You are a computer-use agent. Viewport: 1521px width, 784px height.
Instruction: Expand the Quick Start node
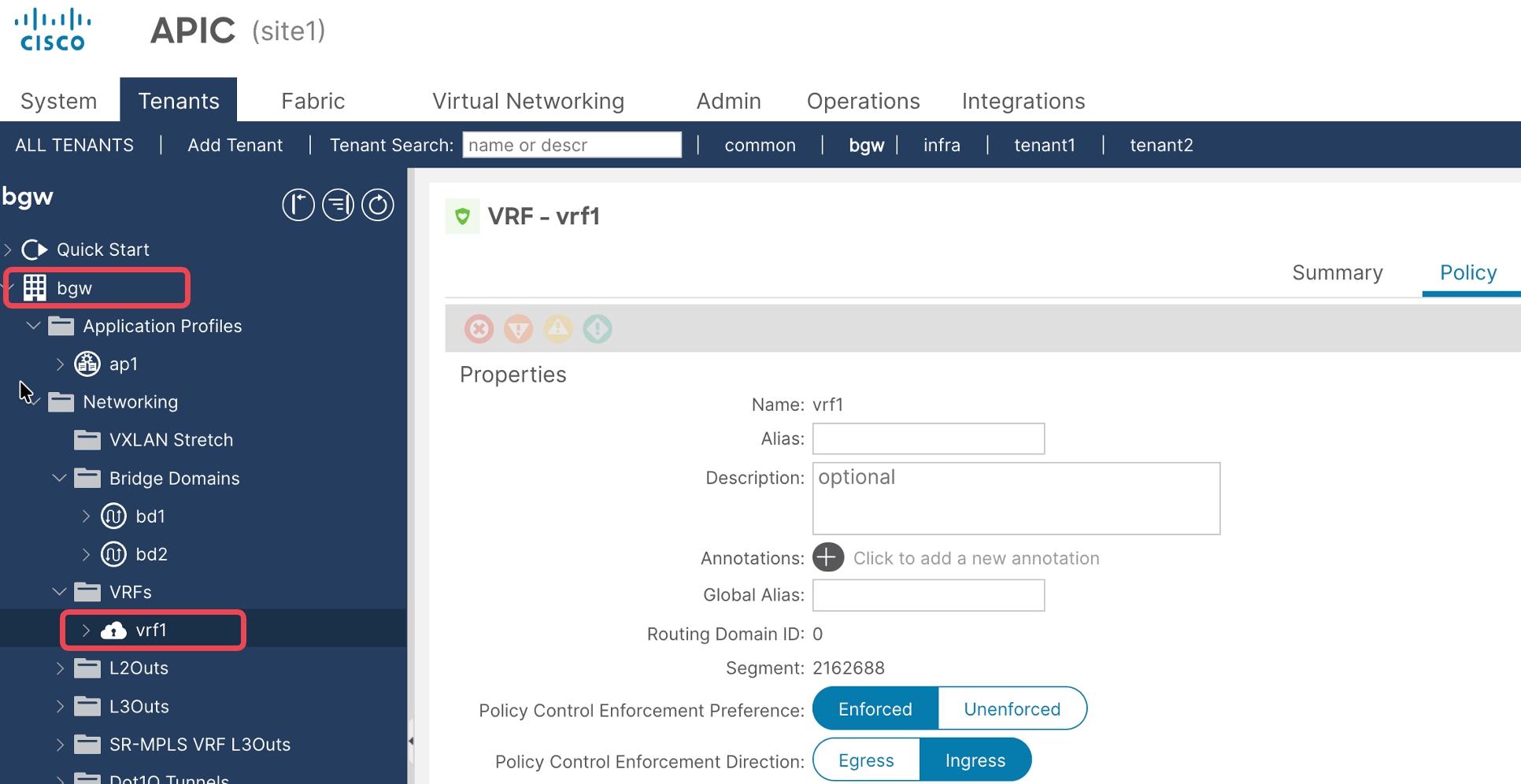(8, 250)
